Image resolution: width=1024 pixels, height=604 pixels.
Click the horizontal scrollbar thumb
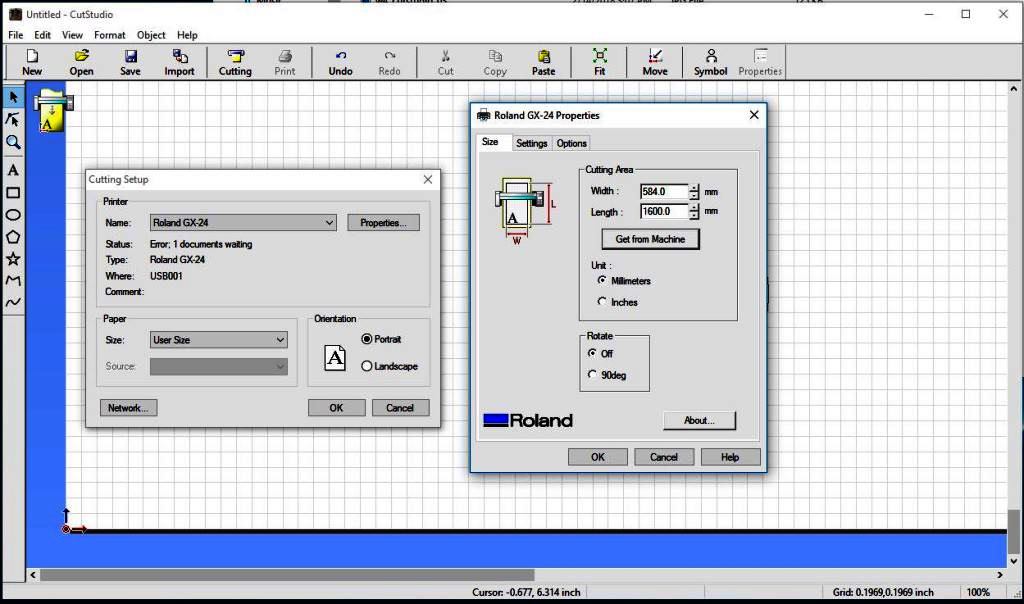point(287,575)
